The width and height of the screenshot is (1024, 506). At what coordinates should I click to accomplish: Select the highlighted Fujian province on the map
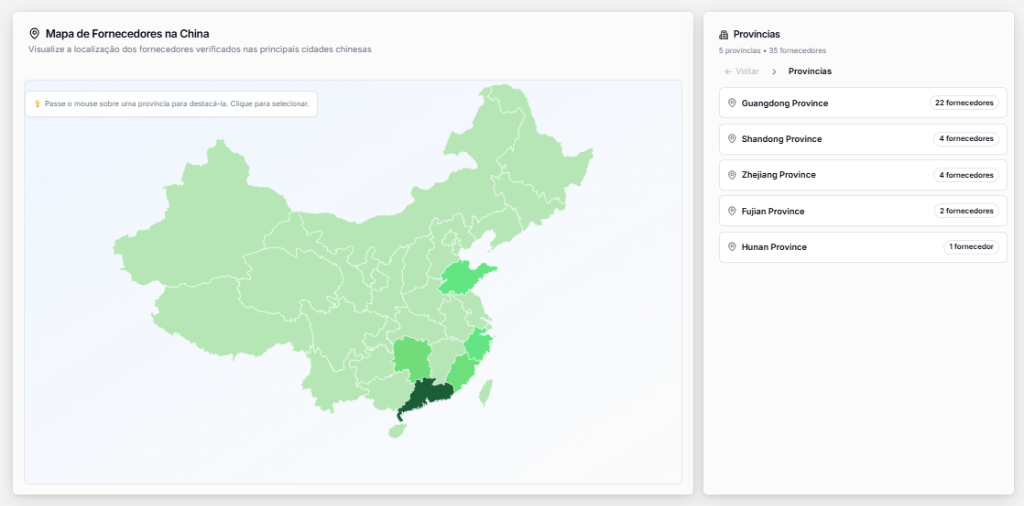point(462,373)
